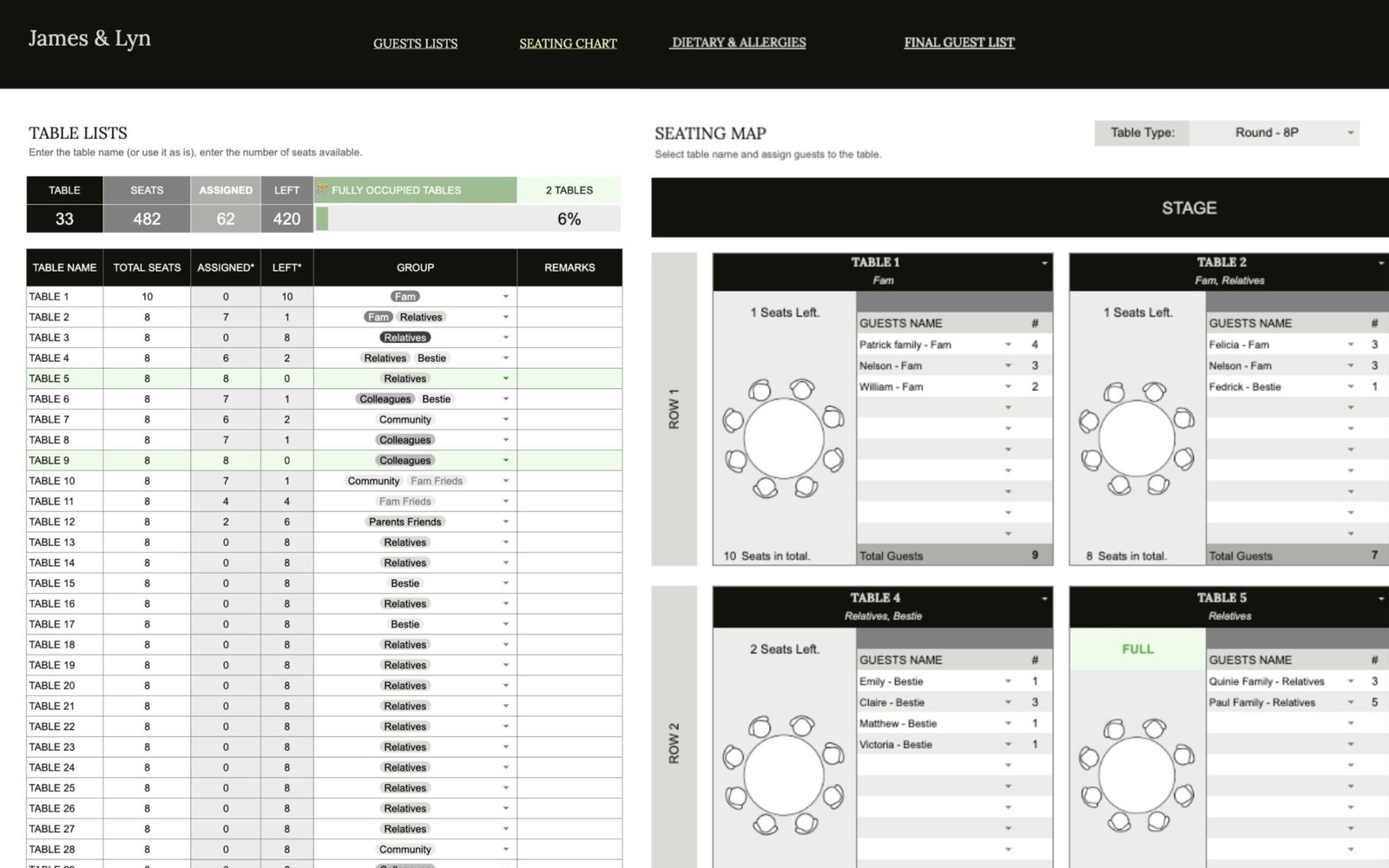This screenshot has width=1389, height=868.
Task: Go to the Final Guest List page
Action: 959,43
